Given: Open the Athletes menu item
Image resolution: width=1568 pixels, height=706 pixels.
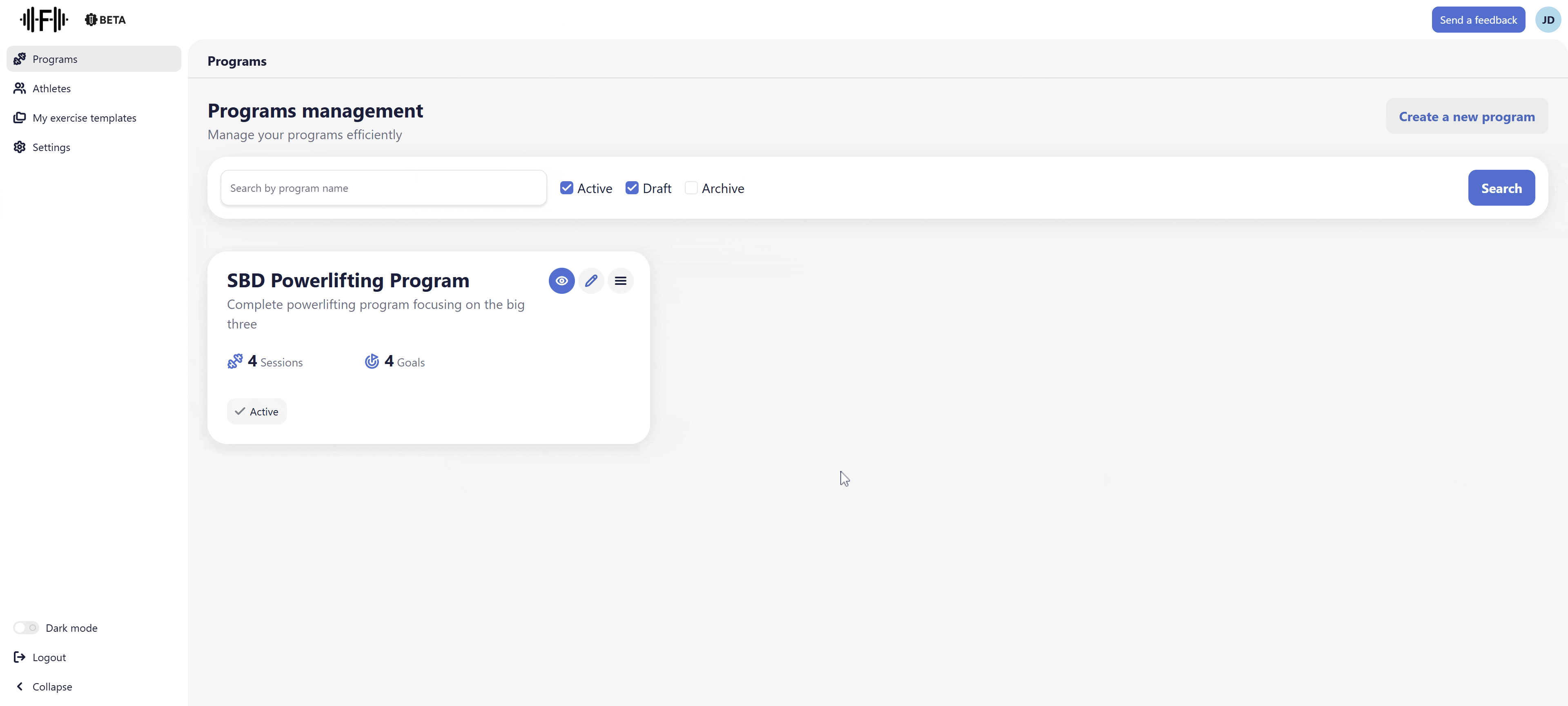Looking at the screenshot, I should point(52,89).
